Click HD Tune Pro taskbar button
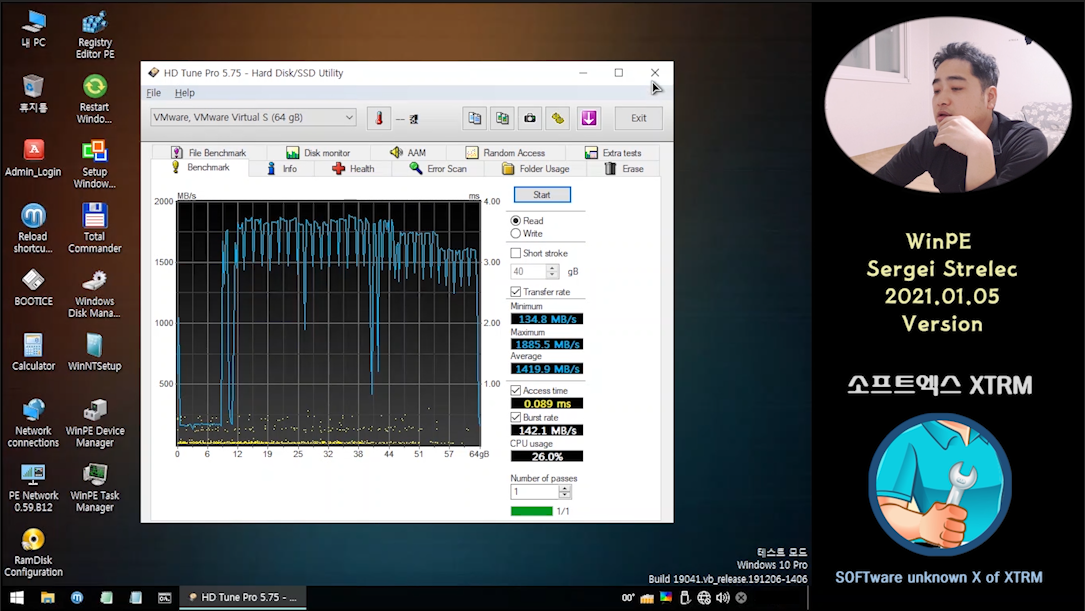Screen dimensions: 1085x611 click(x=244, y=597)
